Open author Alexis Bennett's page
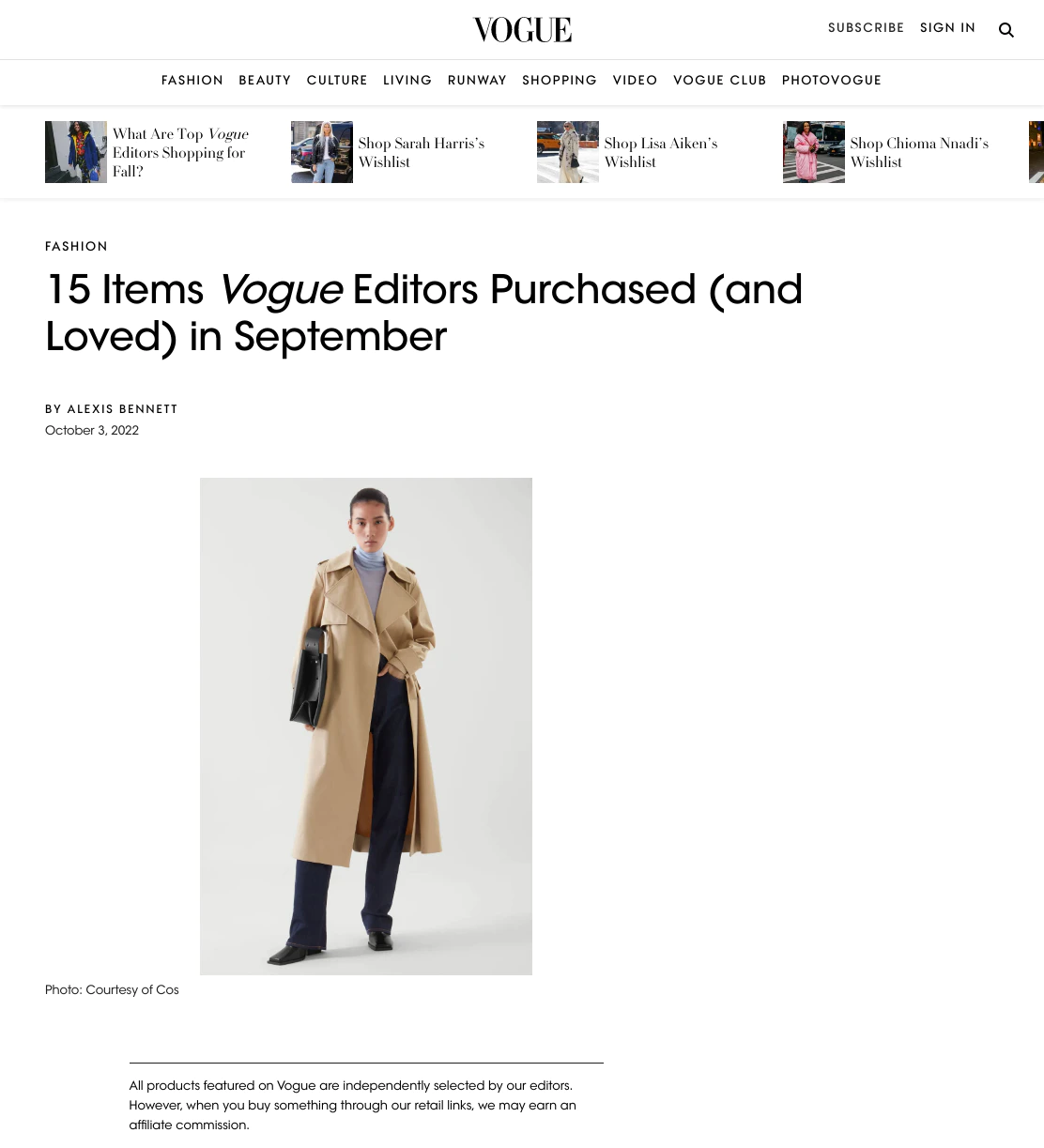 tap(122, 409)
